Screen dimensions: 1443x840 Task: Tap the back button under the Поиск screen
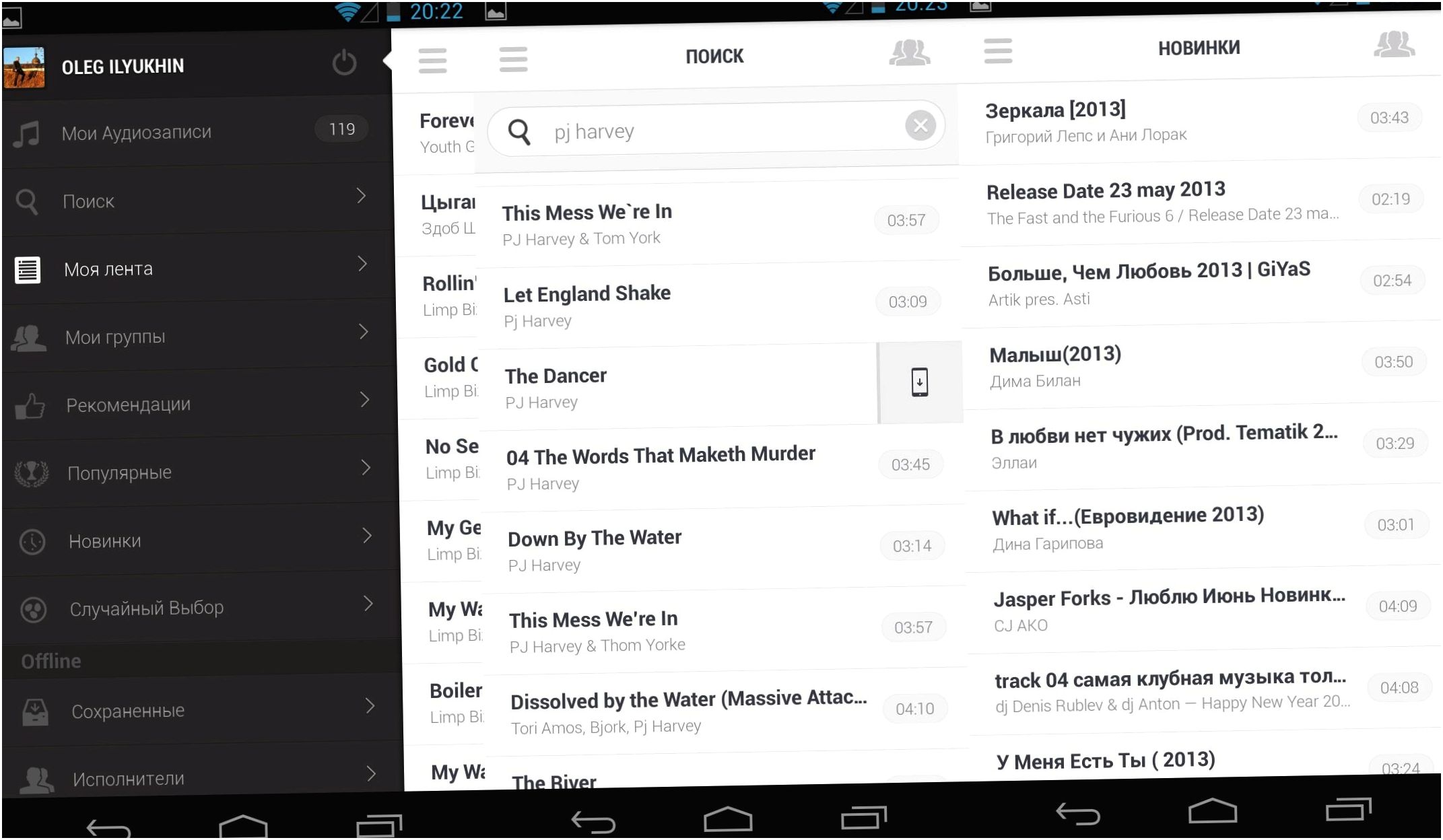593,822
